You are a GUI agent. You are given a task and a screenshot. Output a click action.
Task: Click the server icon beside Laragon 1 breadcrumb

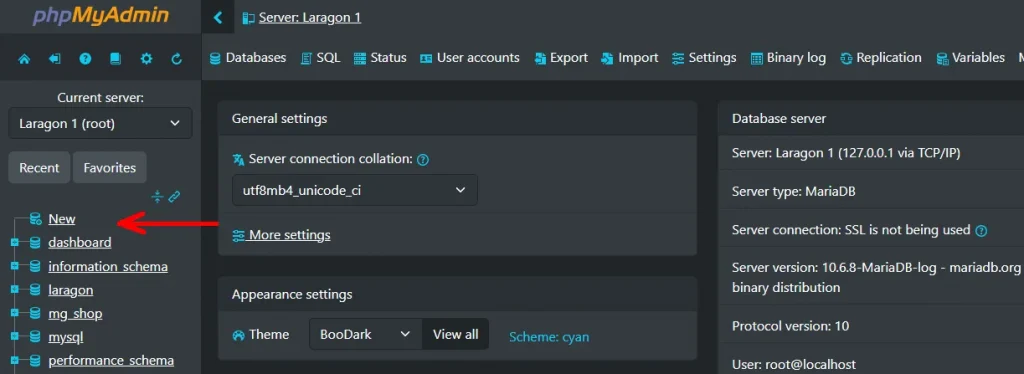click(248, 18)
